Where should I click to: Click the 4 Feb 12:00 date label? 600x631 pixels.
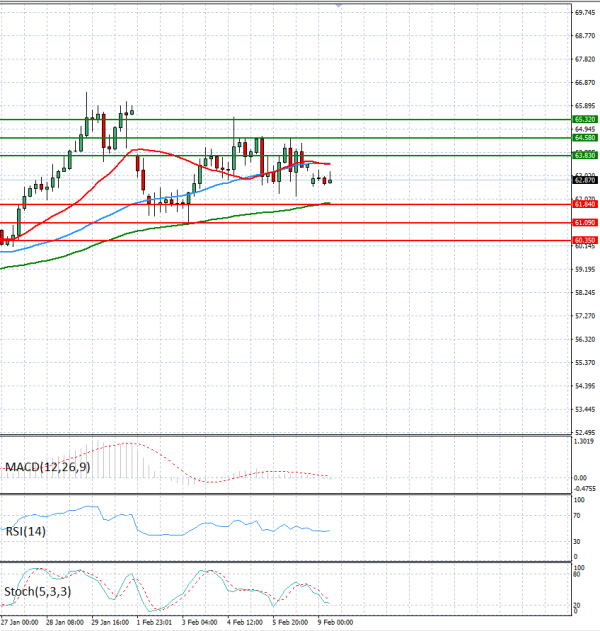click(x=245, y=622)
